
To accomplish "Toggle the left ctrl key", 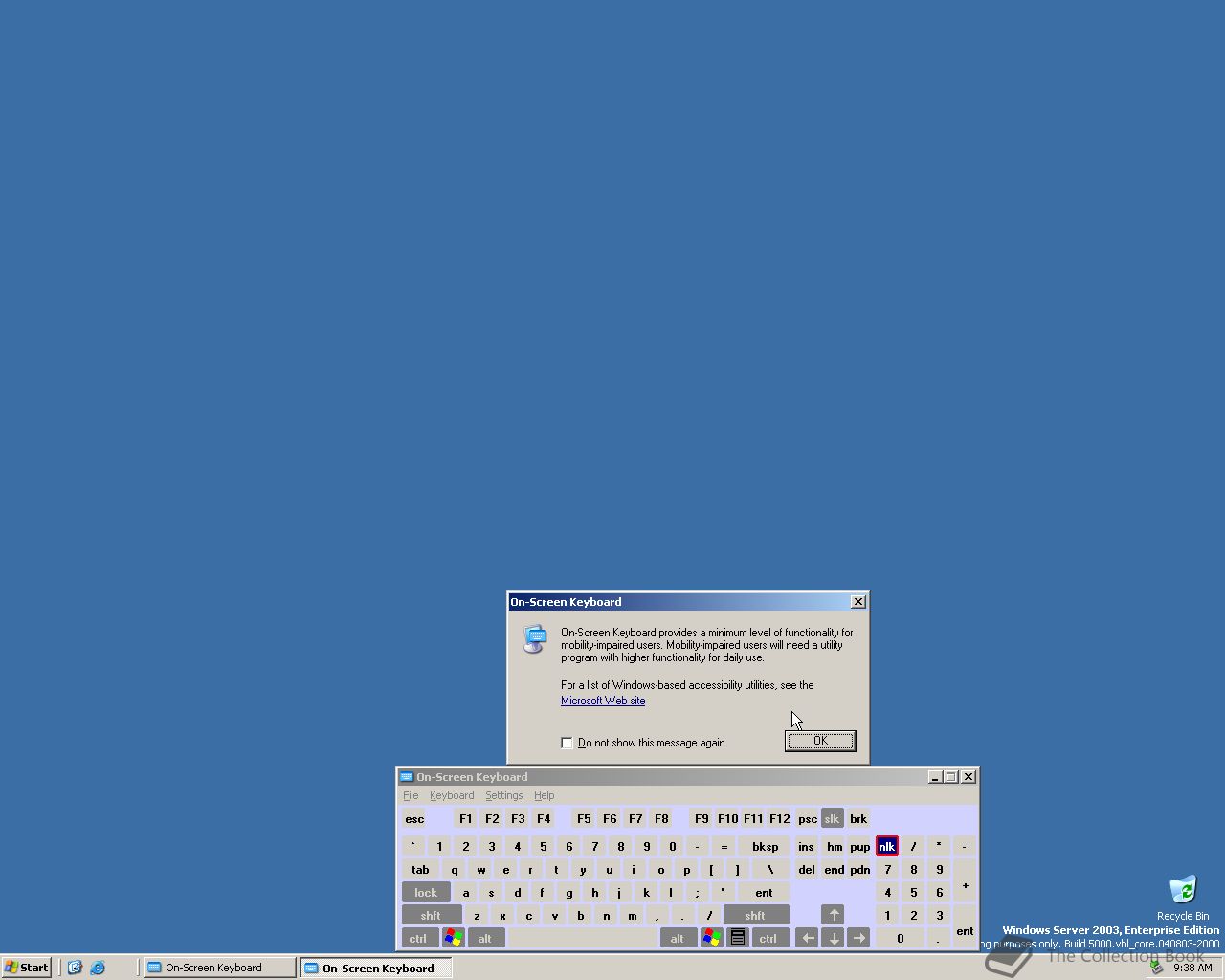I will (418, 938).
